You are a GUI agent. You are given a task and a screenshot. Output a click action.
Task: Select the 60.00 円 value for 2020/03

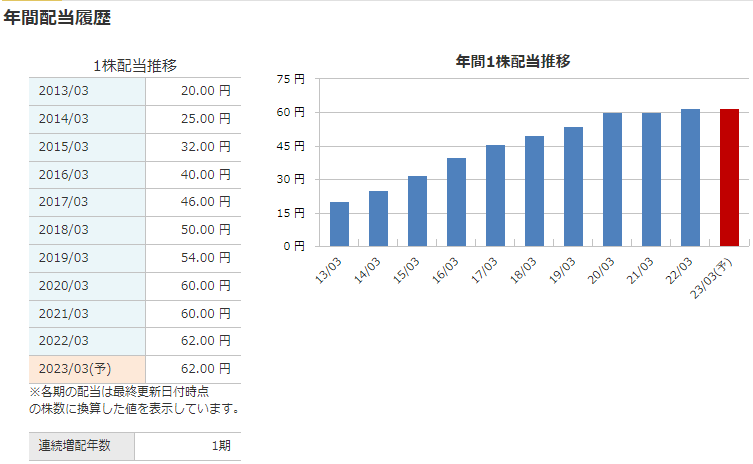tap(206, 285)
